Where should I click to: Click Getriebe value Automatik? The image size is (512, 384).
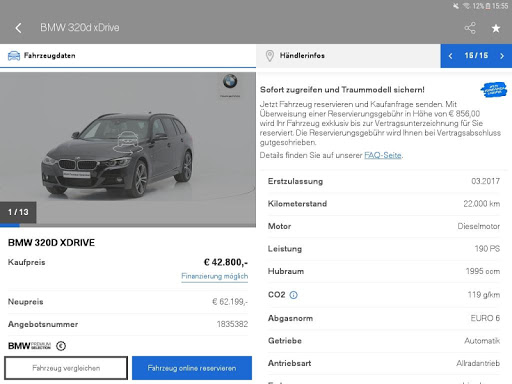click(482, 341)
